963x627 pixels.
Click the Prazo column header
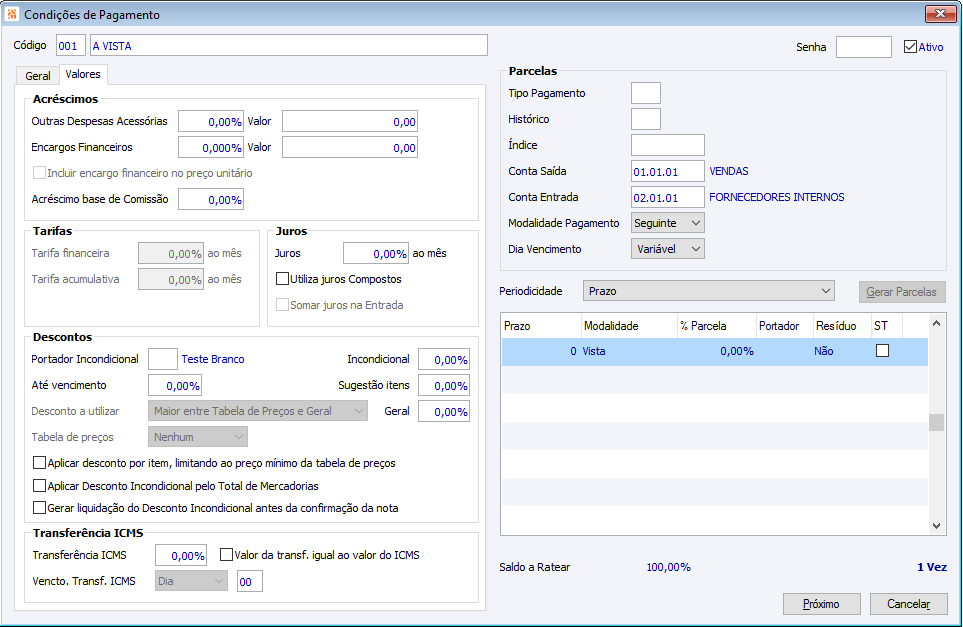pos(541,325)
